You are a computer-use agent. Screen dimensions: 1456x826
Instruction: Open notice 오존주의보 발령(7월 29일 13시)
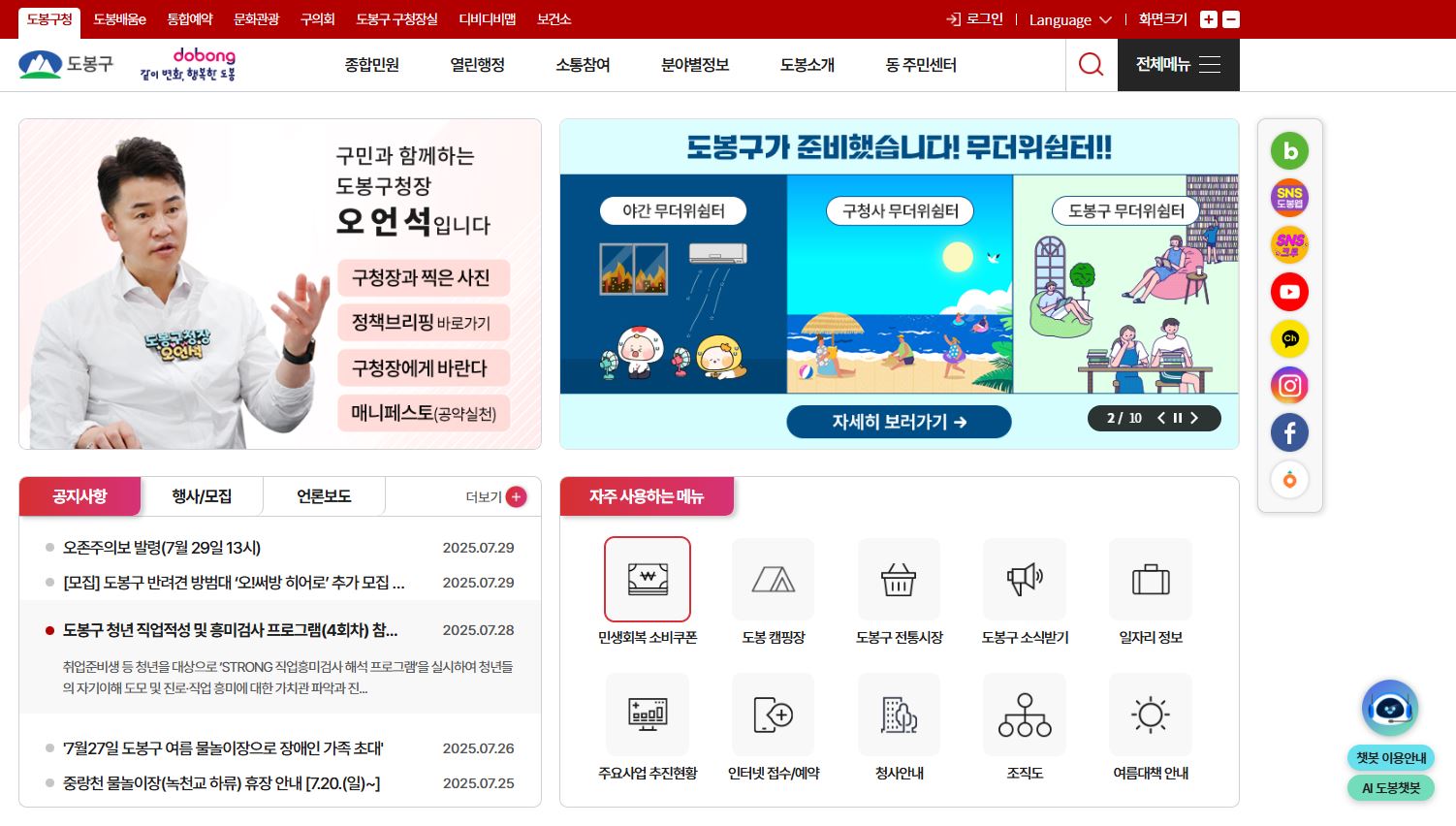162,548
